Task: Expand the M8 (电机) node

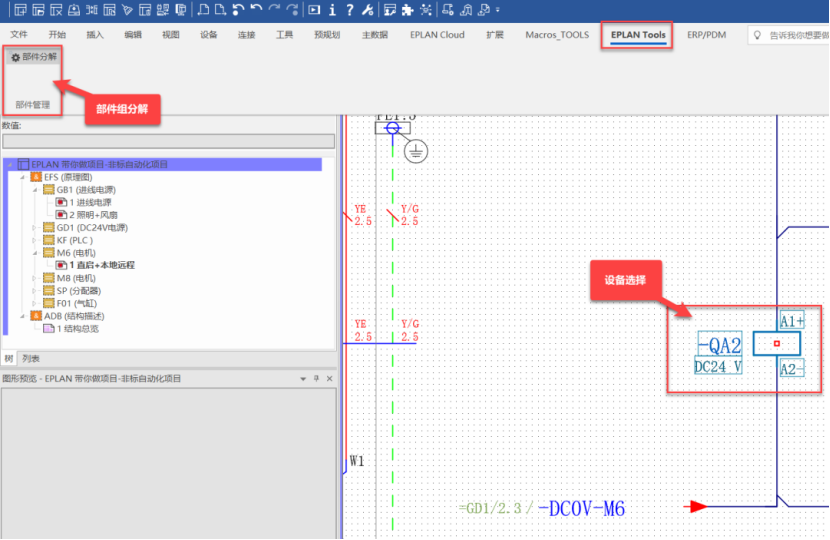Action: [35, 278]
